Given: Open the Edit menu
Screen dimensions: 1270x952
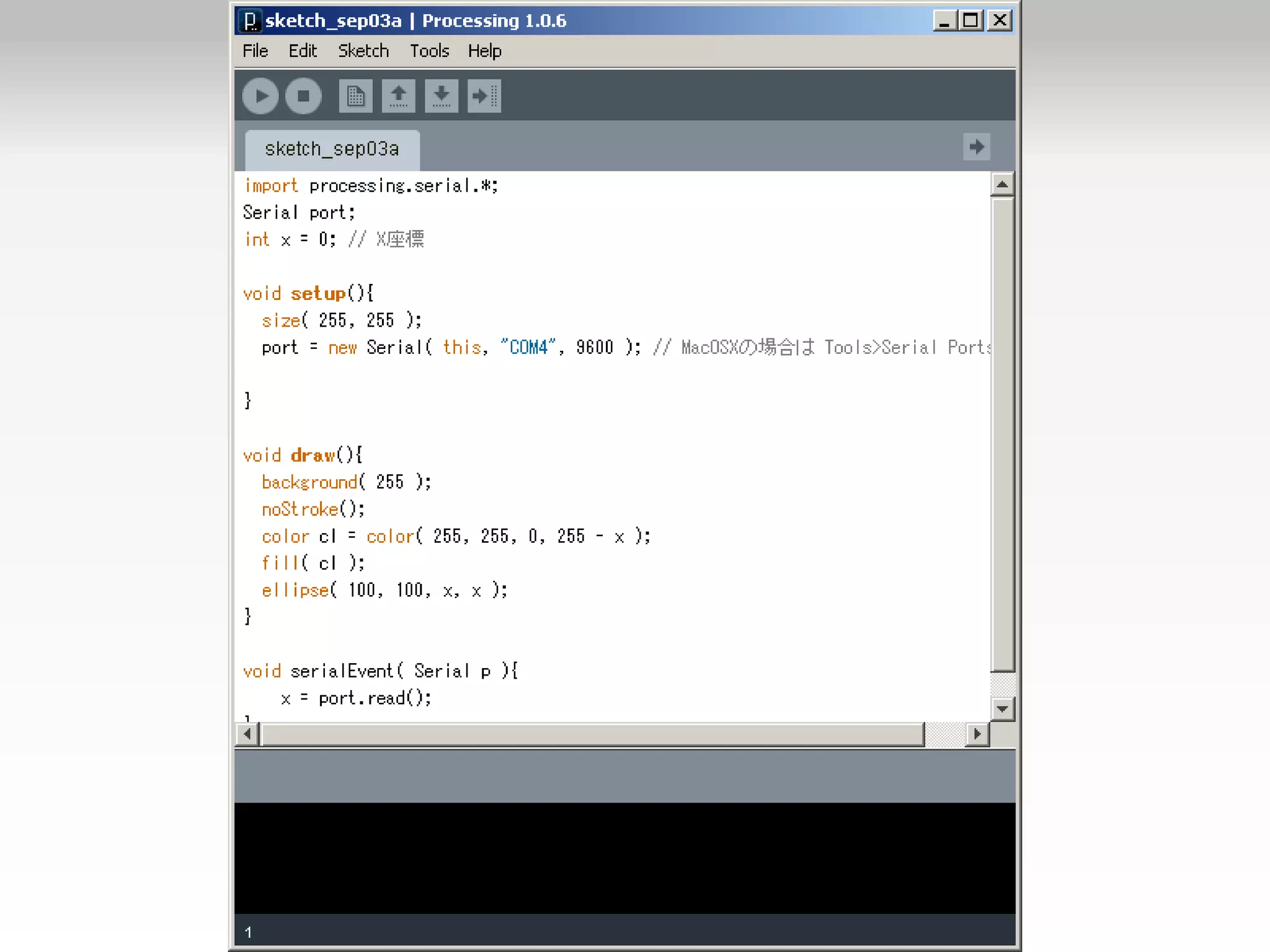Looking at the screenshot, I should coord(302,51).
